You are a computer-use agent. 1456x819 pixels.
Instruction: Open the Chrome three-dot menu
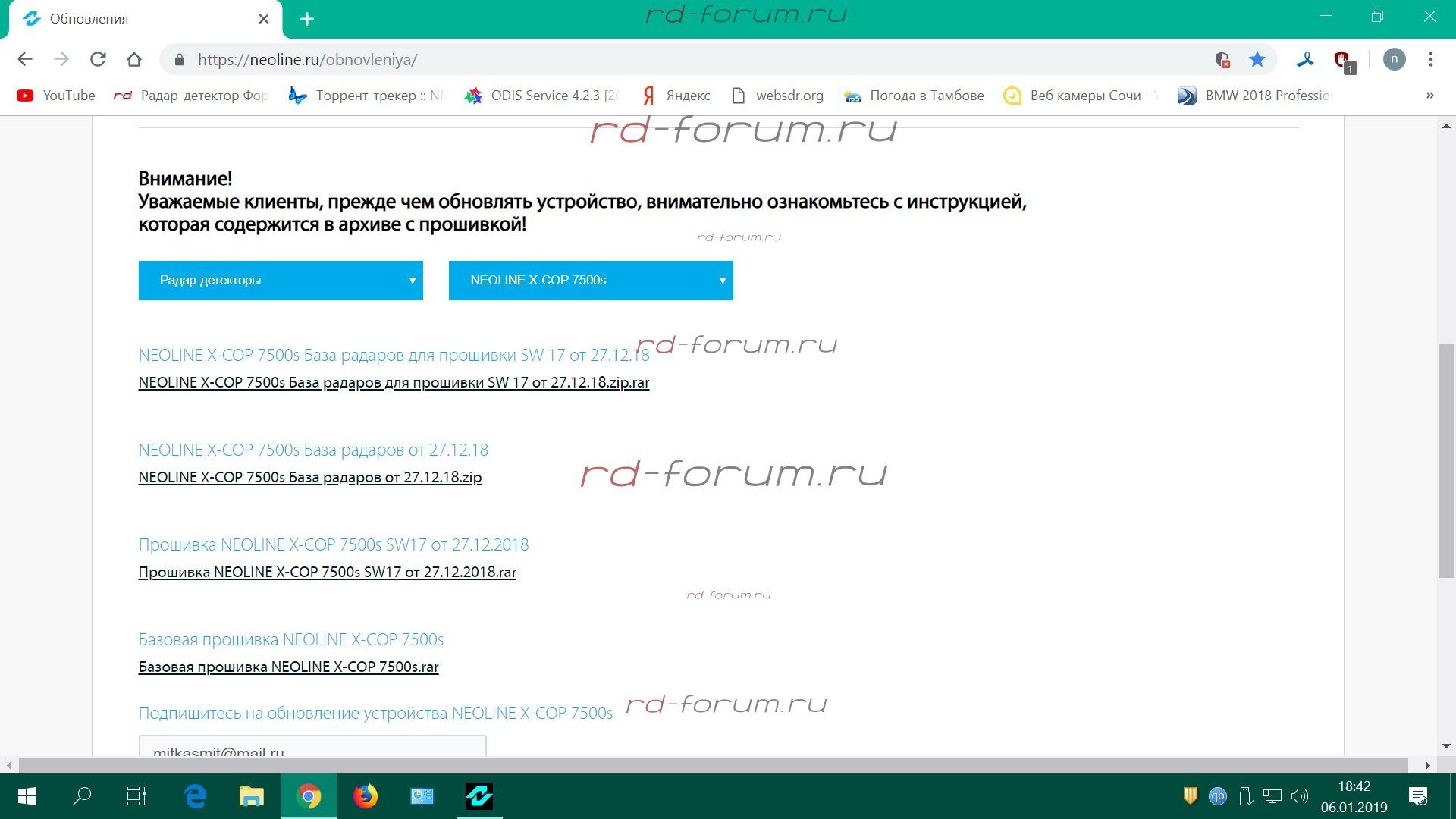[1430, 59]
